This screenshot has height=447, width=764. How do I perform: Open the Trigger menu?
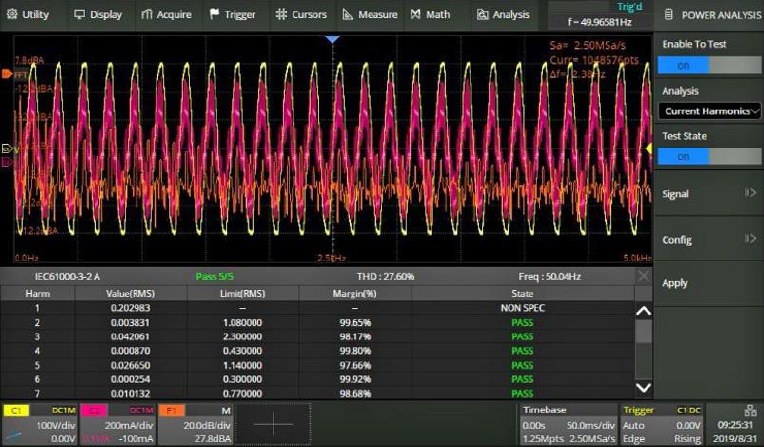pyautogui.click(x=232, y=15)
